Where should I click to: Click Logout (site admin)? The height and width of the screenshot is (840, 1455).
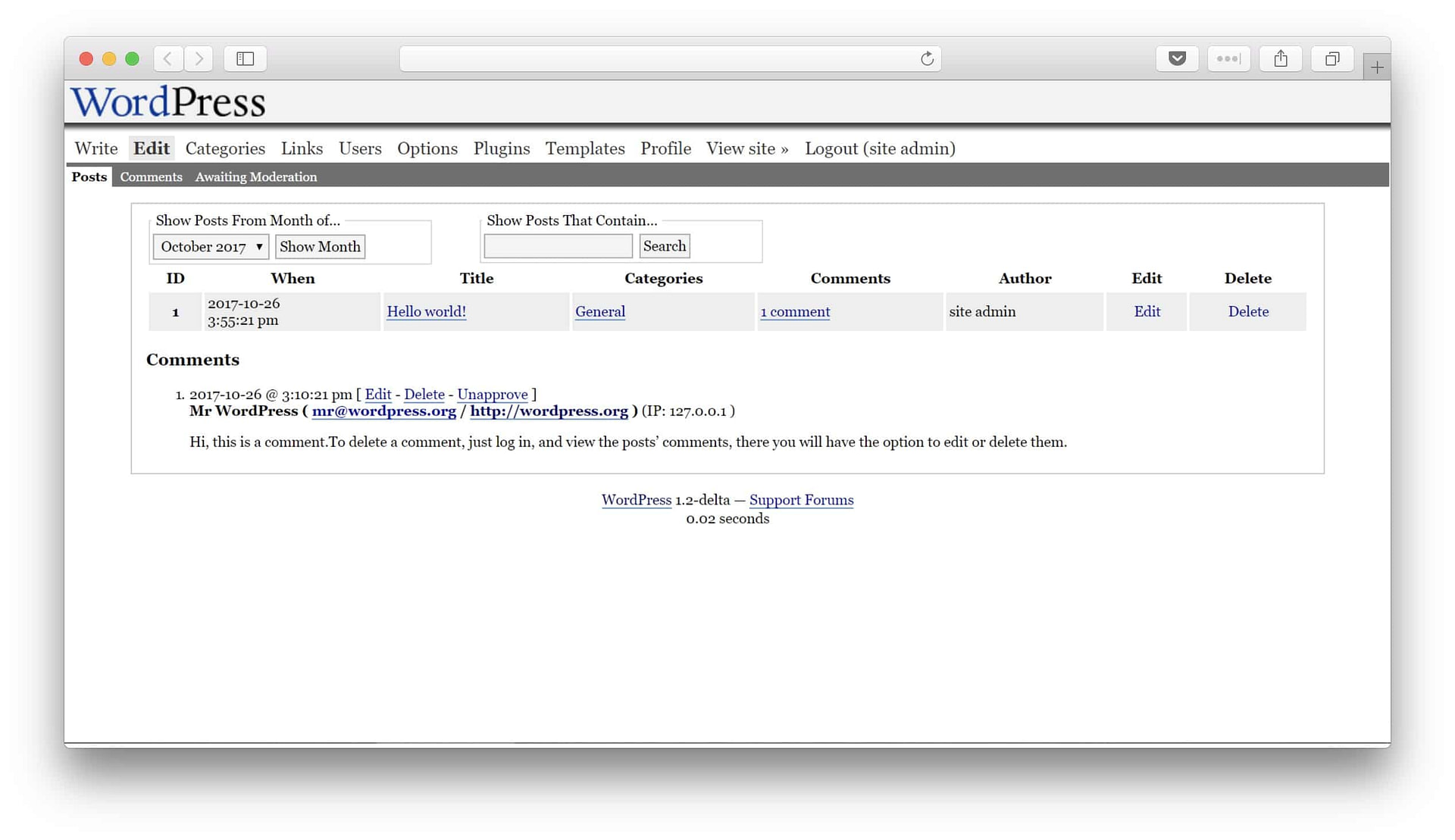tap(880, 148)
